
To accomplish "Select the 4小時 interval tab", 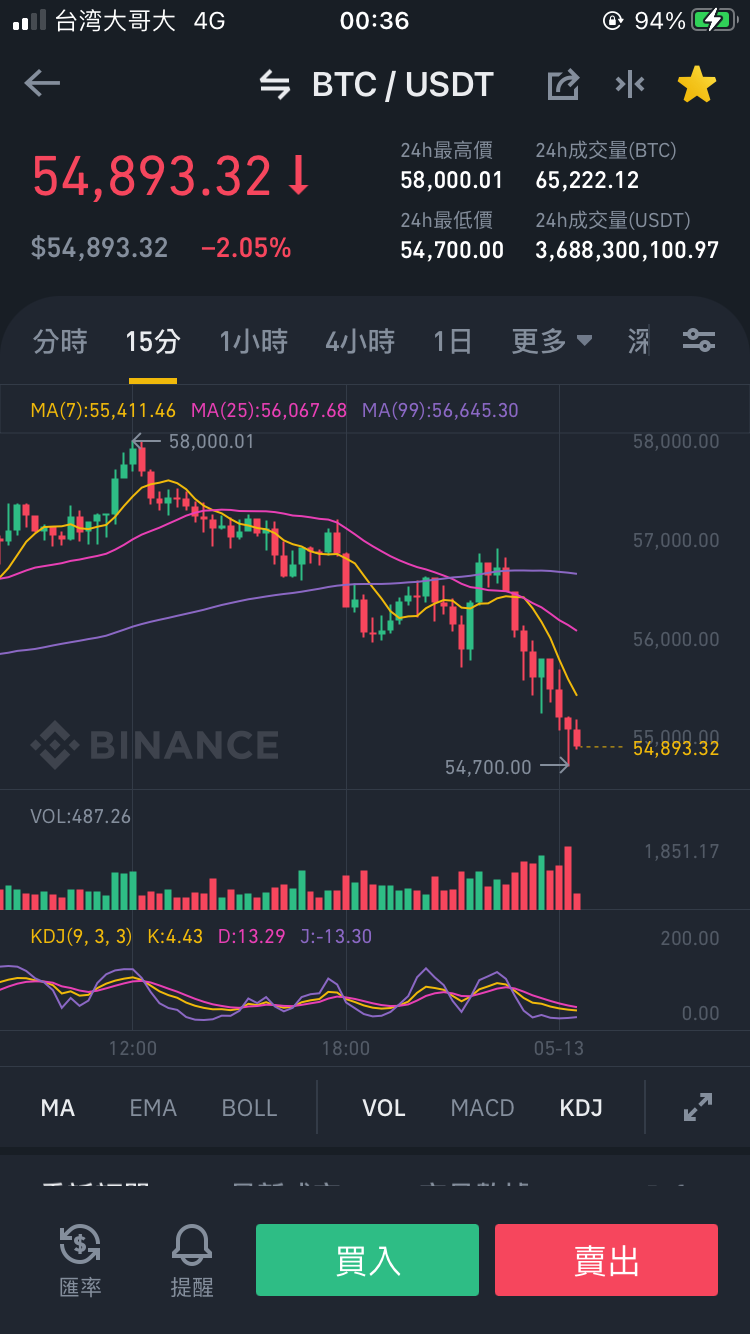I will [x=360, y=342].
